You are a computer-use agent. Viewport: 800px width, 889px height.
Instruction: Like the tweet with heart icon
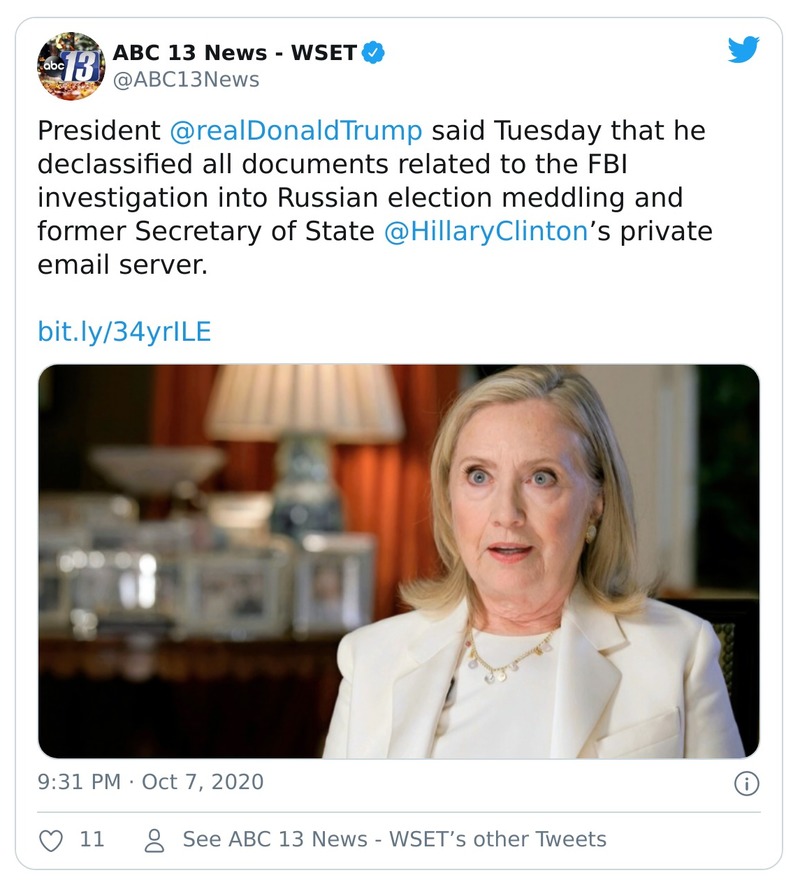tap(50, 840)
